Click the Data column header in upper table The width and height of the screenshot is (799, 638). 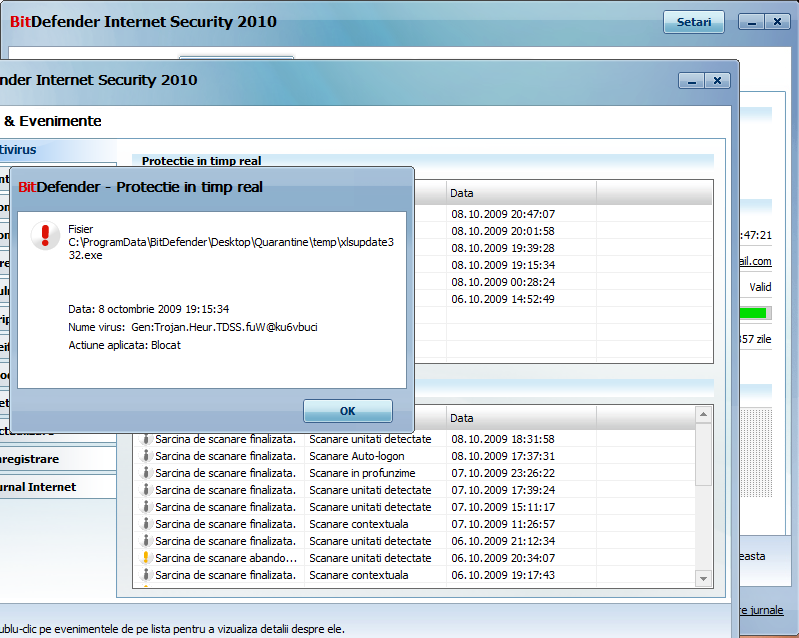click(x=521, y=193)
